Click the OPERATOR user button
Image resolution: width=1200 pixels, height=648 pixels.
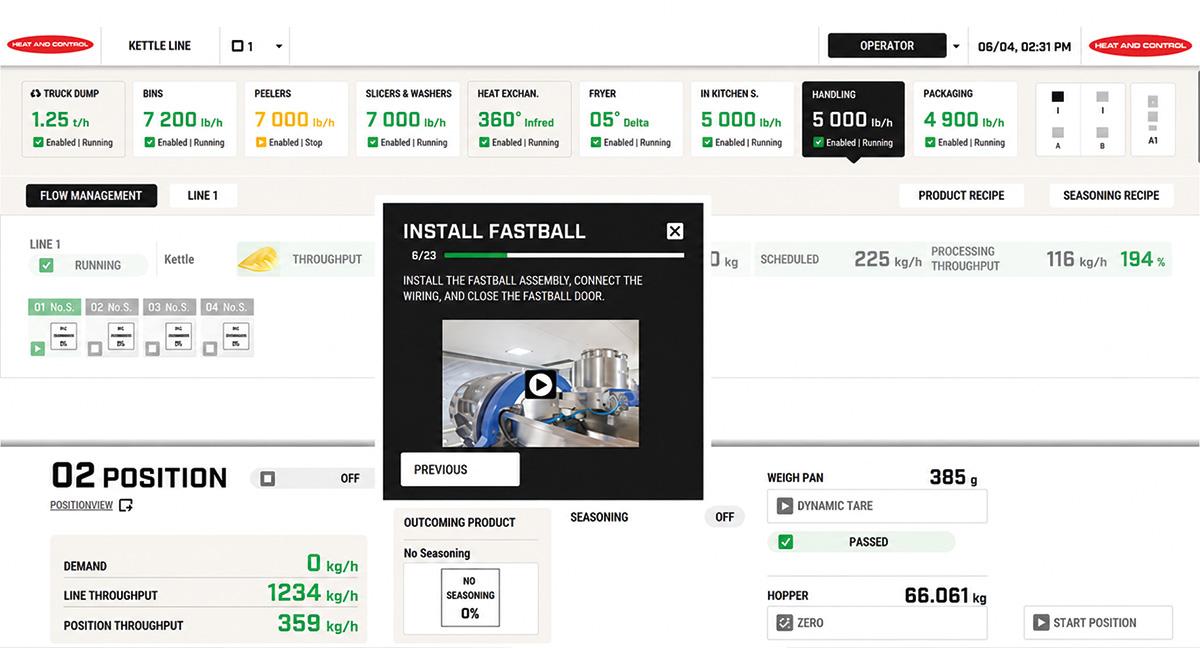pyautogui.click(x=887, y=46)
